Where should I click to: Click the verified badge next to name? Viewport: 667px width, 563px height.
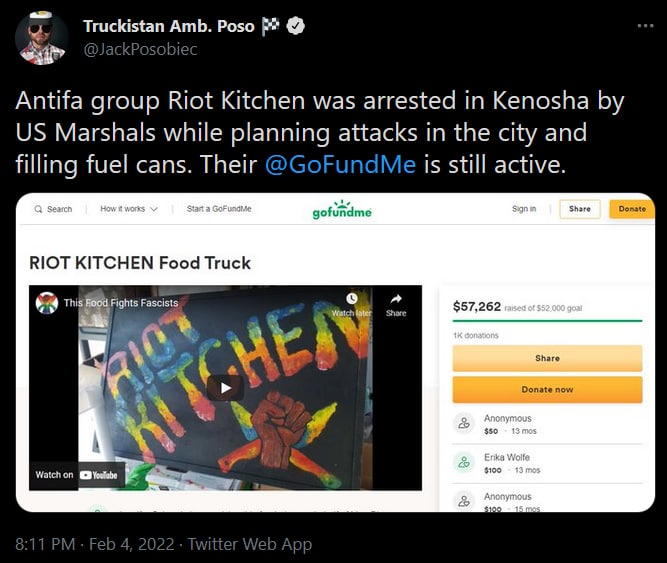coord(296,27)
